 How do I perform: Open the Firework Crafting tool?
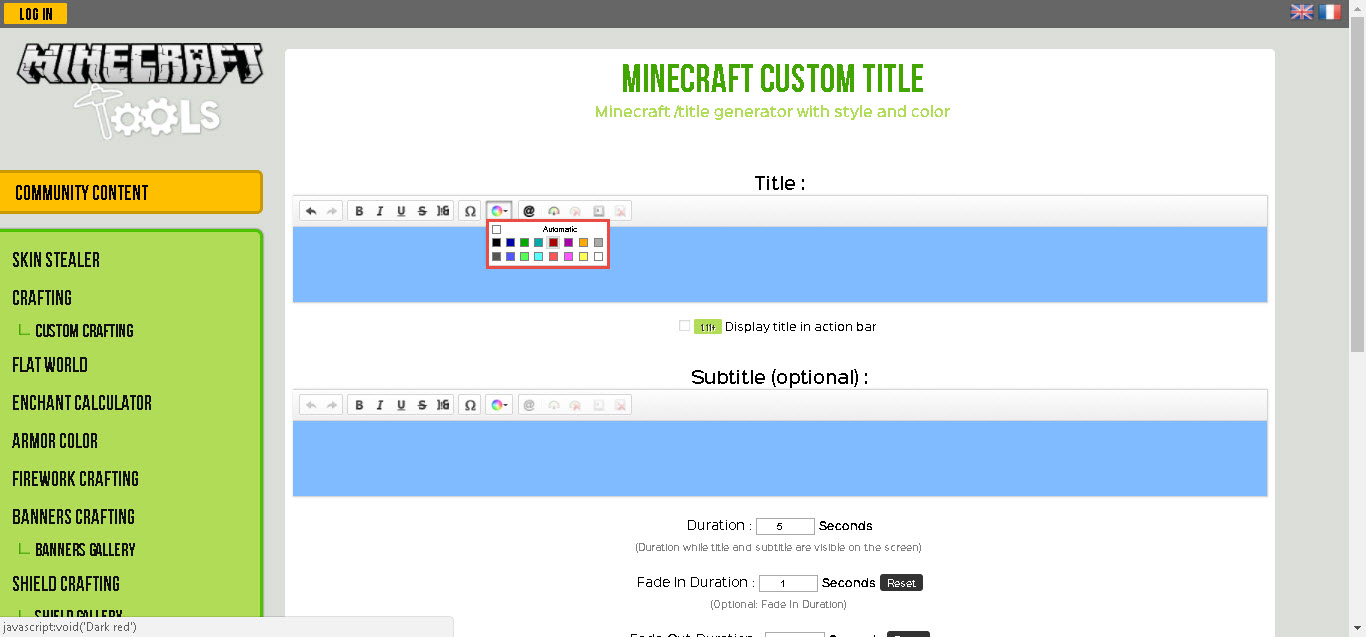click(x=76, y=479)
